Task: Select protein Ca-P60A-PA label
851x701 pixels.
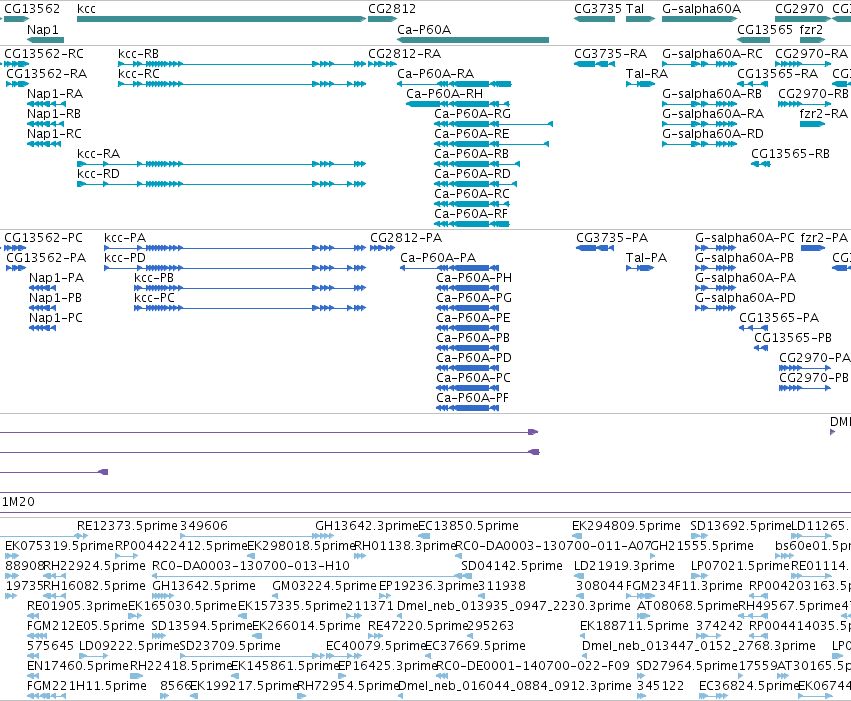Action: 438,258
